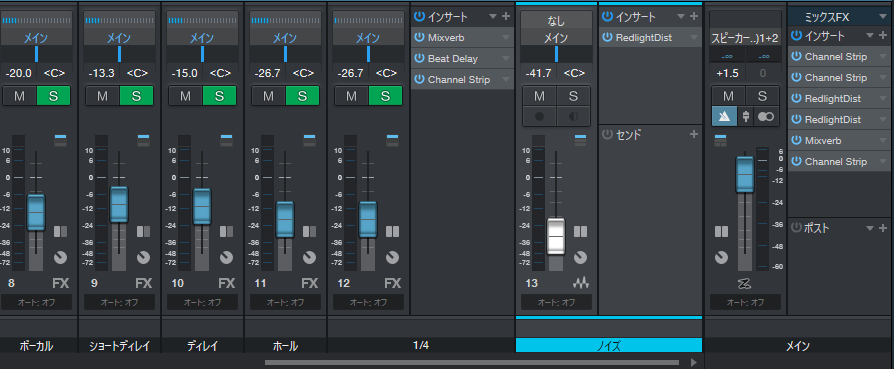
Task: Click the -41.7 volume value field
Action: (538, 73)
